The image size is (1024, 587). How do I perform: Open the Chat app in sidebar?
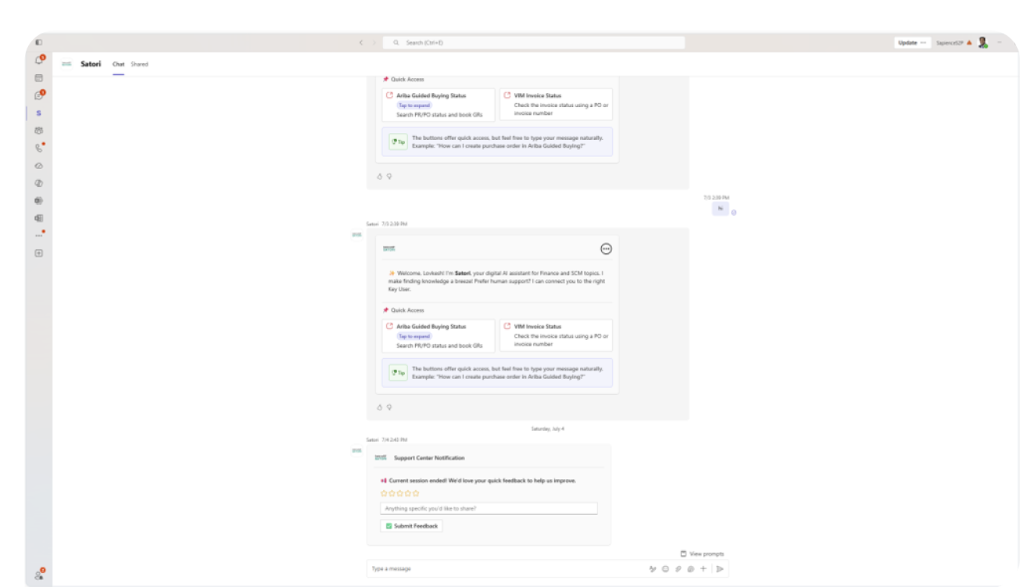(39, 95)
